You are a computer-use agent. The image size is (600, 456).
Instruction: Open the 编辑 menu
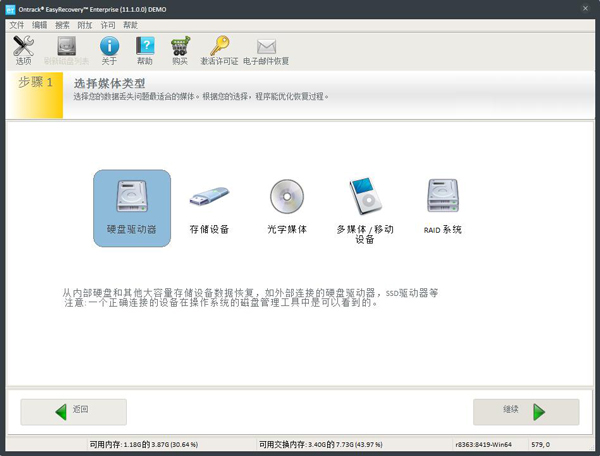(x=39, y=25)
